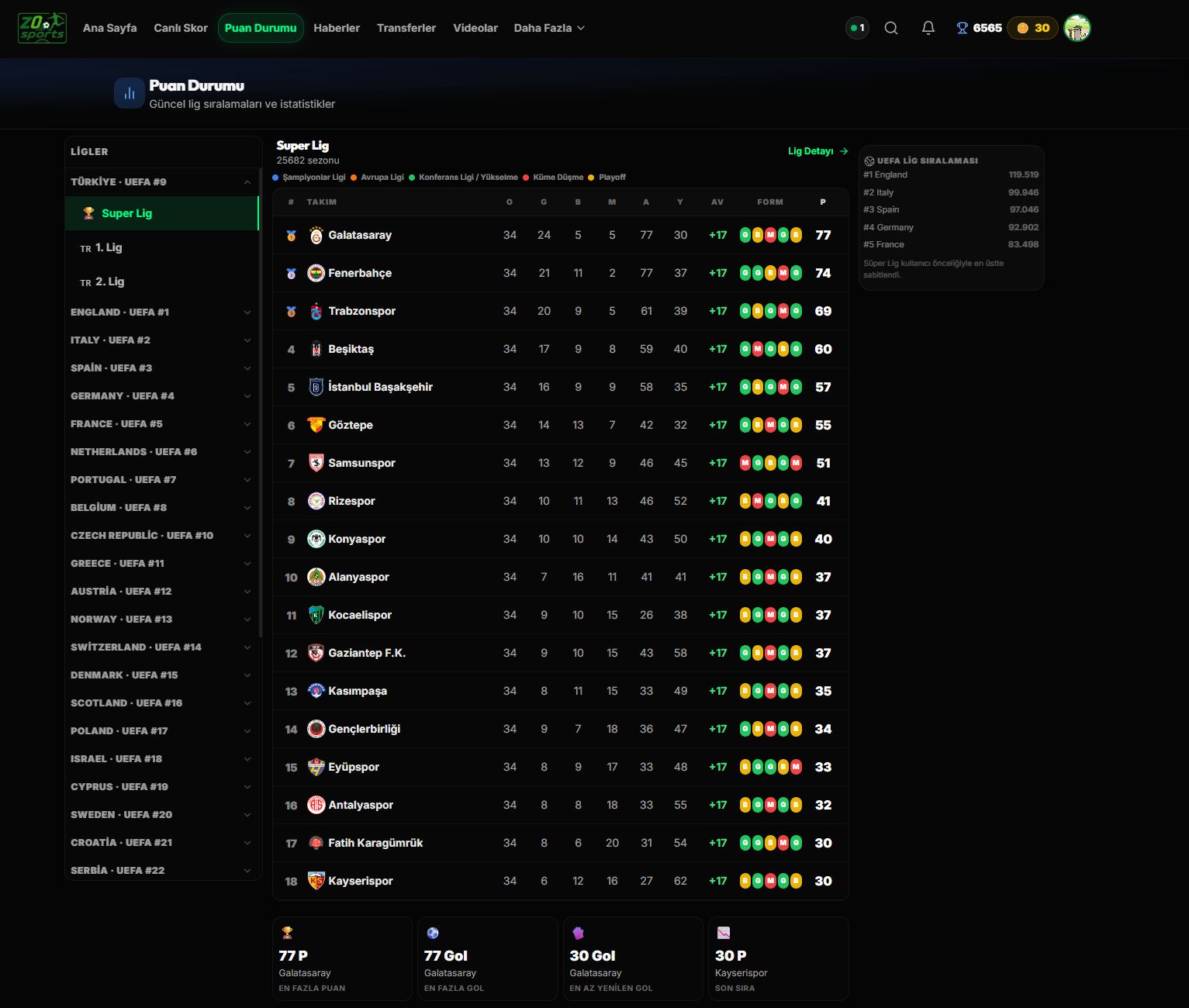Click the Fenerbahçe club crest
This screenshot has width=1189, height=1008.
(x=316, y=273)
